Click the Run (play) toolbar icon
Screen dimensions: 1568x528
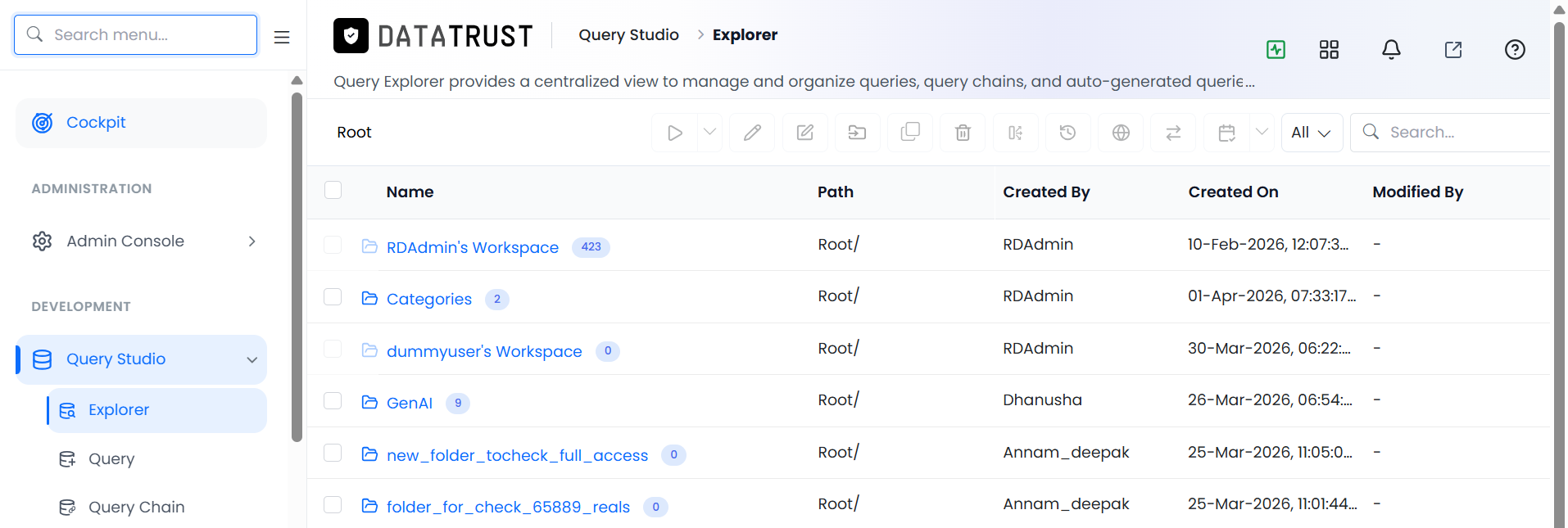(x=675, y=133)
